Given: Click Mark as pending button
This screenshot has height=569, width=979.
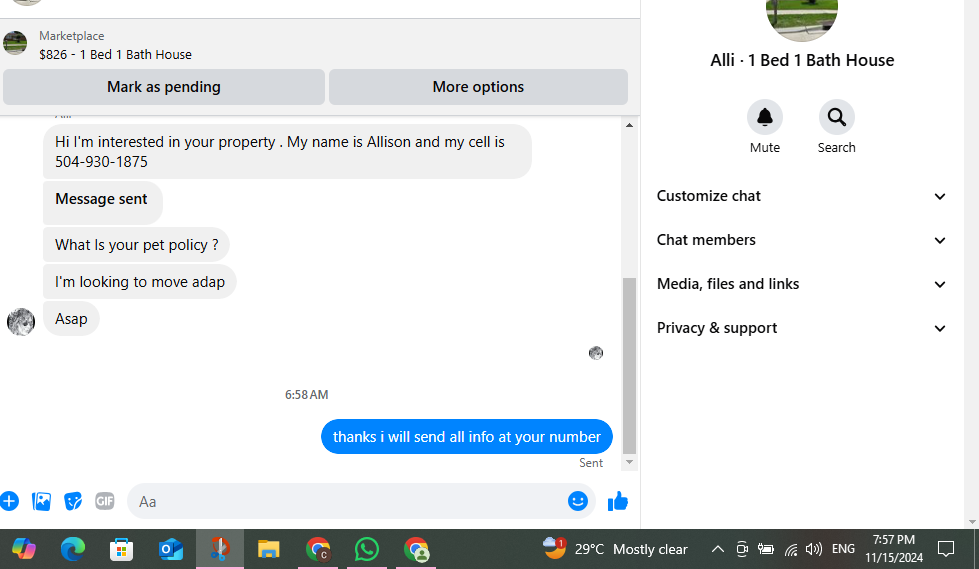Looking at the screenshot, I should pyautogui.click(x=164, y=87).
